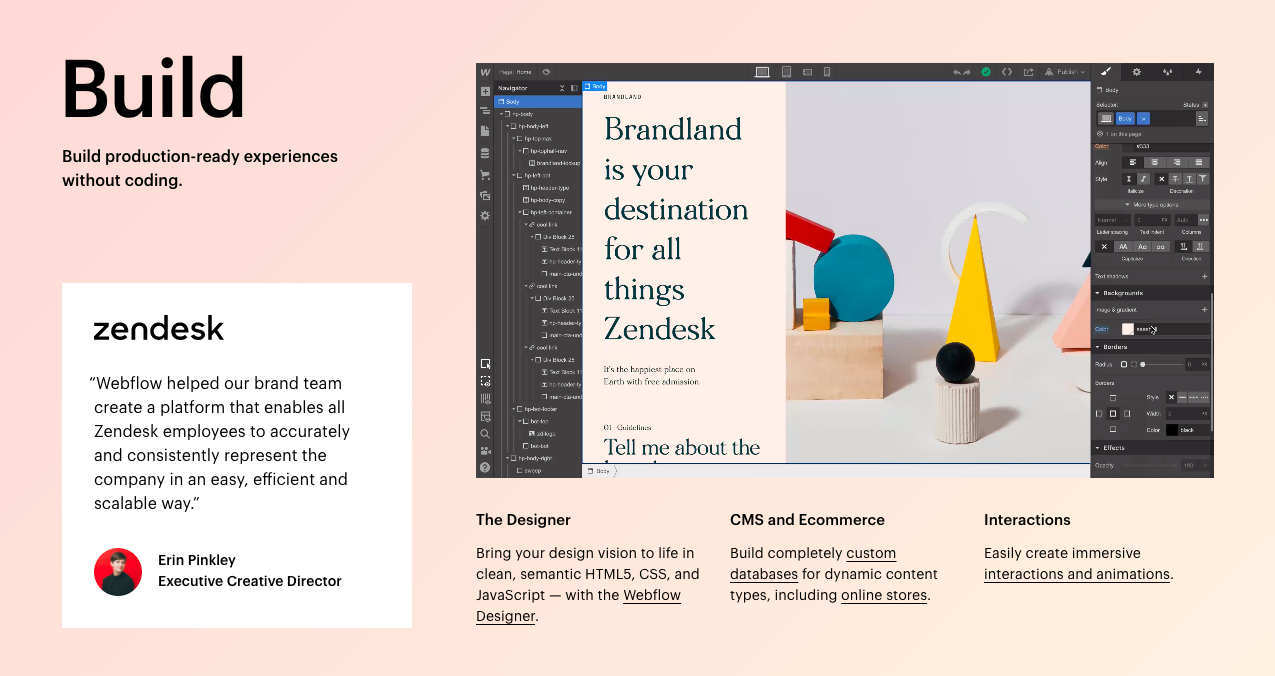Open the interactions and animations link
Screen dimensions: 1275x676
click(1077, 574)
